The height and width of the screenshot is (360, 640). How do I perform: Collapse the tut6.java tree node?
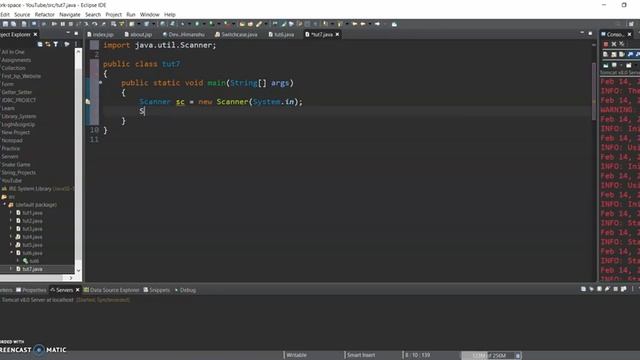click(11, 253)
